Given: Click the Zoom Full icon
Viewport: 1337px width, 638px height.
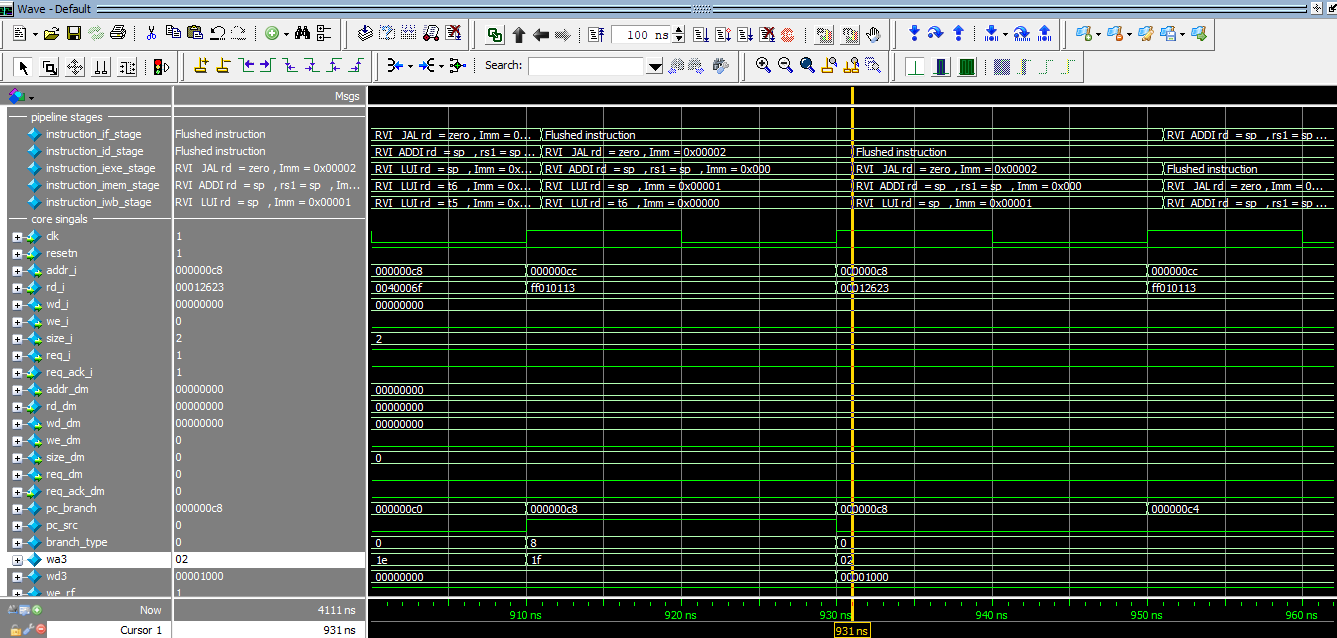Looking at the screenshot, I should point(807,66).
